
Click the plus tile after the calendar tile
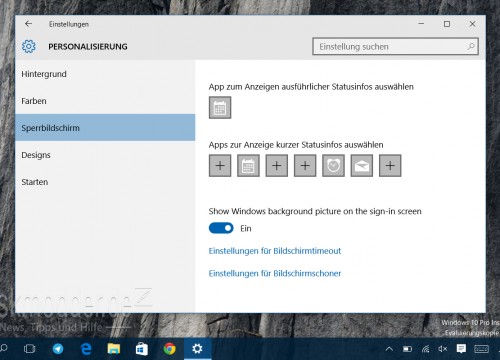point(277,166)
